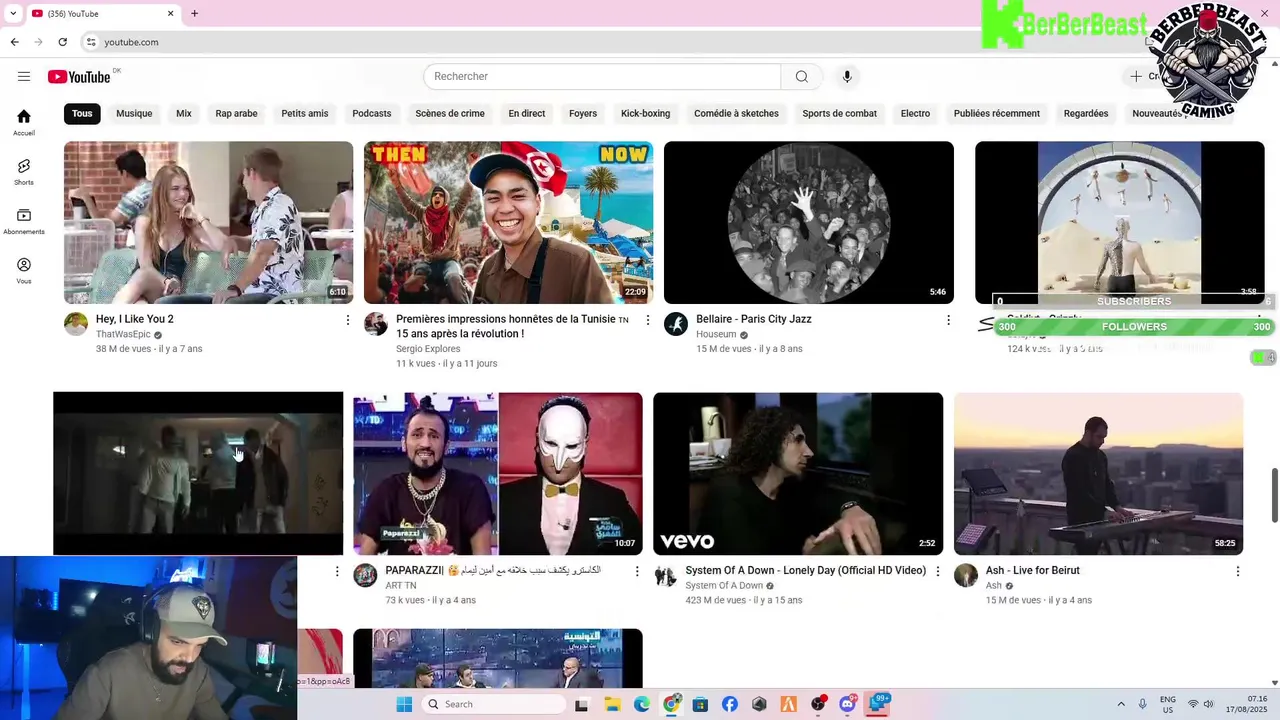Open the Ash Live for Beirut thumbnail

point(1098,473)
